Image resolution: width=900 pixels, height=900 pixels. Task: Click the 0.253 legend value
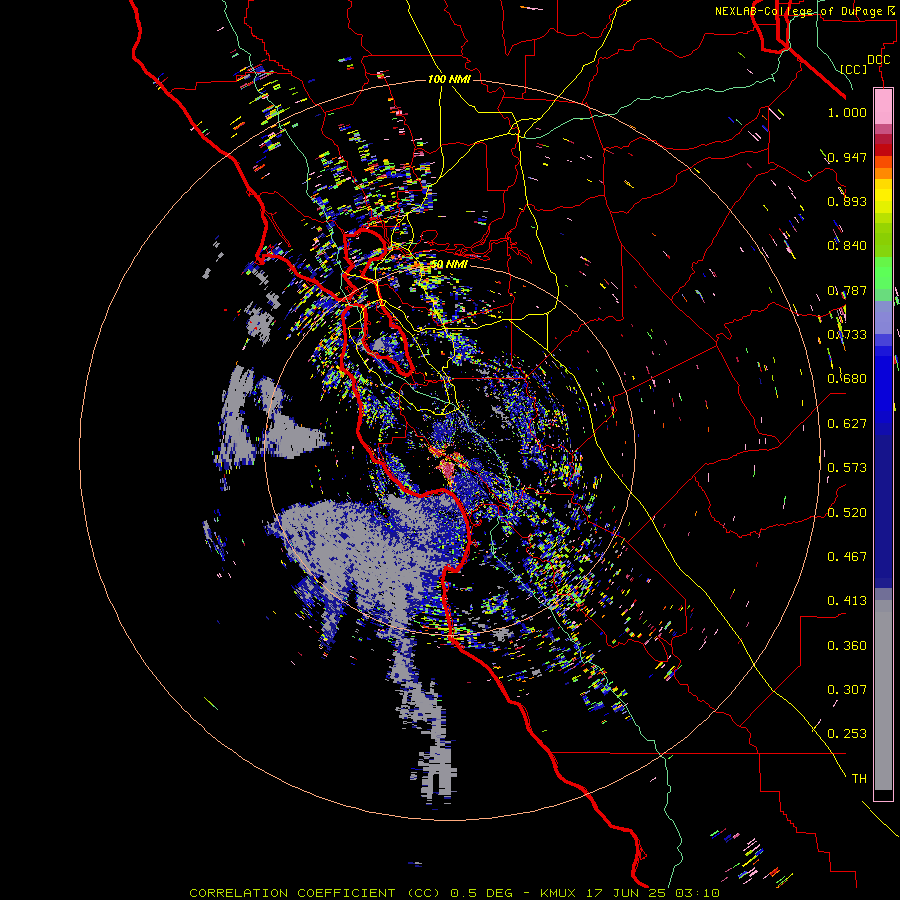point(847,734)
